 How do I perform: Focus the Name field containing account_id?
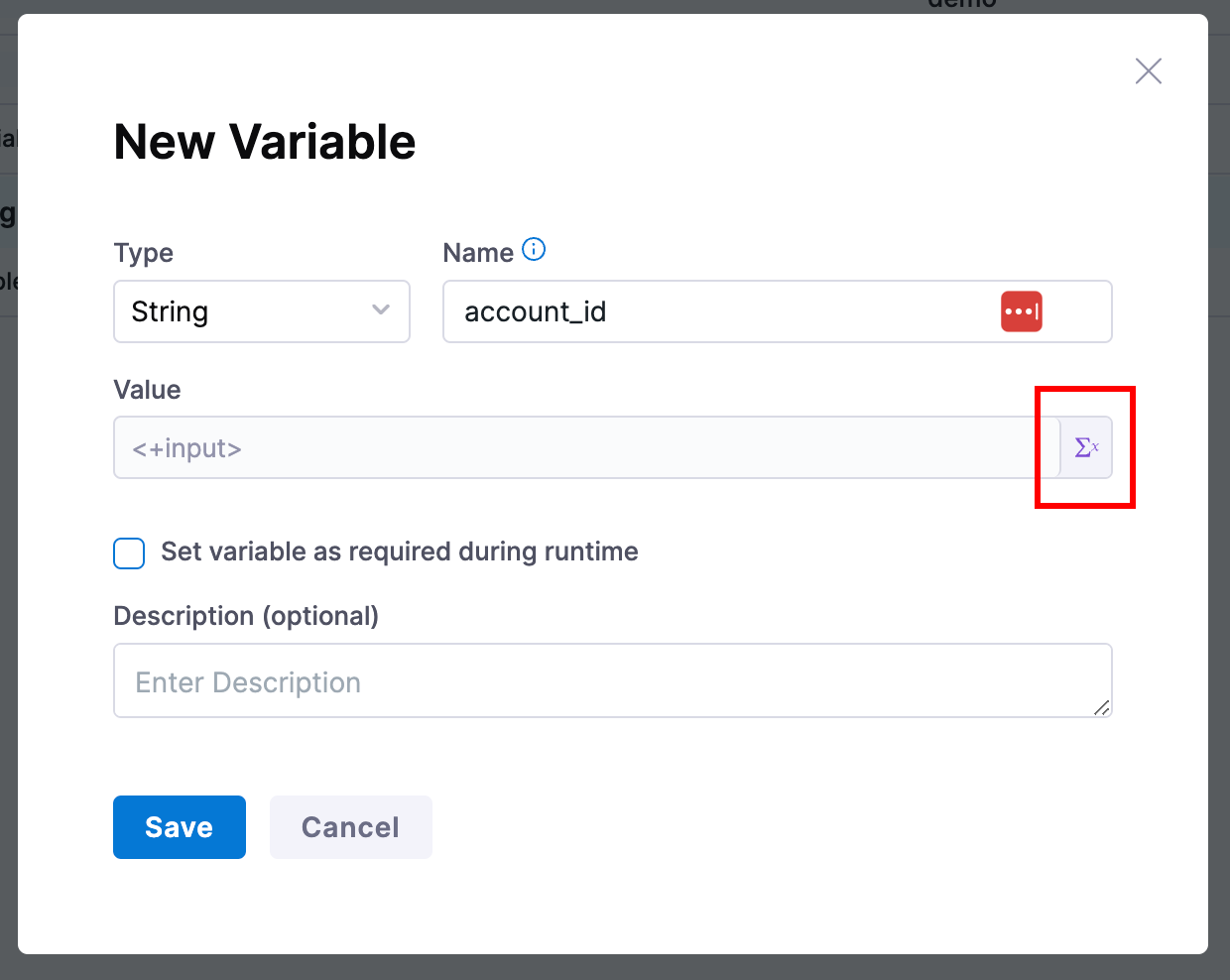[x=714, y=311]
